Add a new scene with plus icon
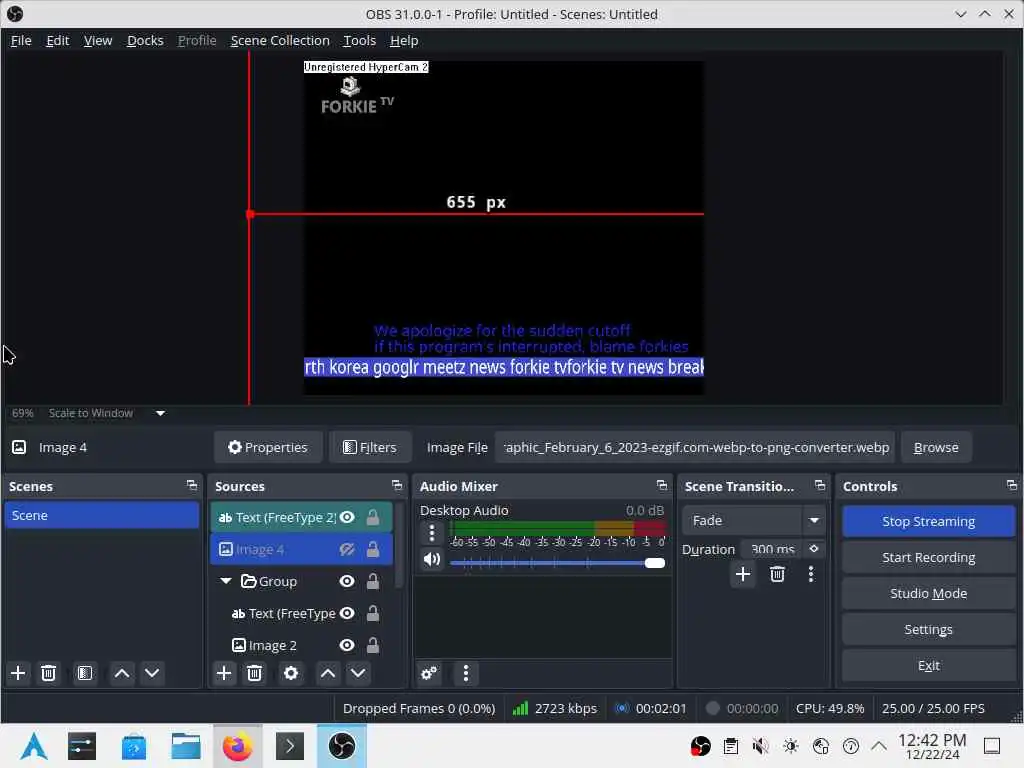This screenshot has height=768, width=1024. 18,673
